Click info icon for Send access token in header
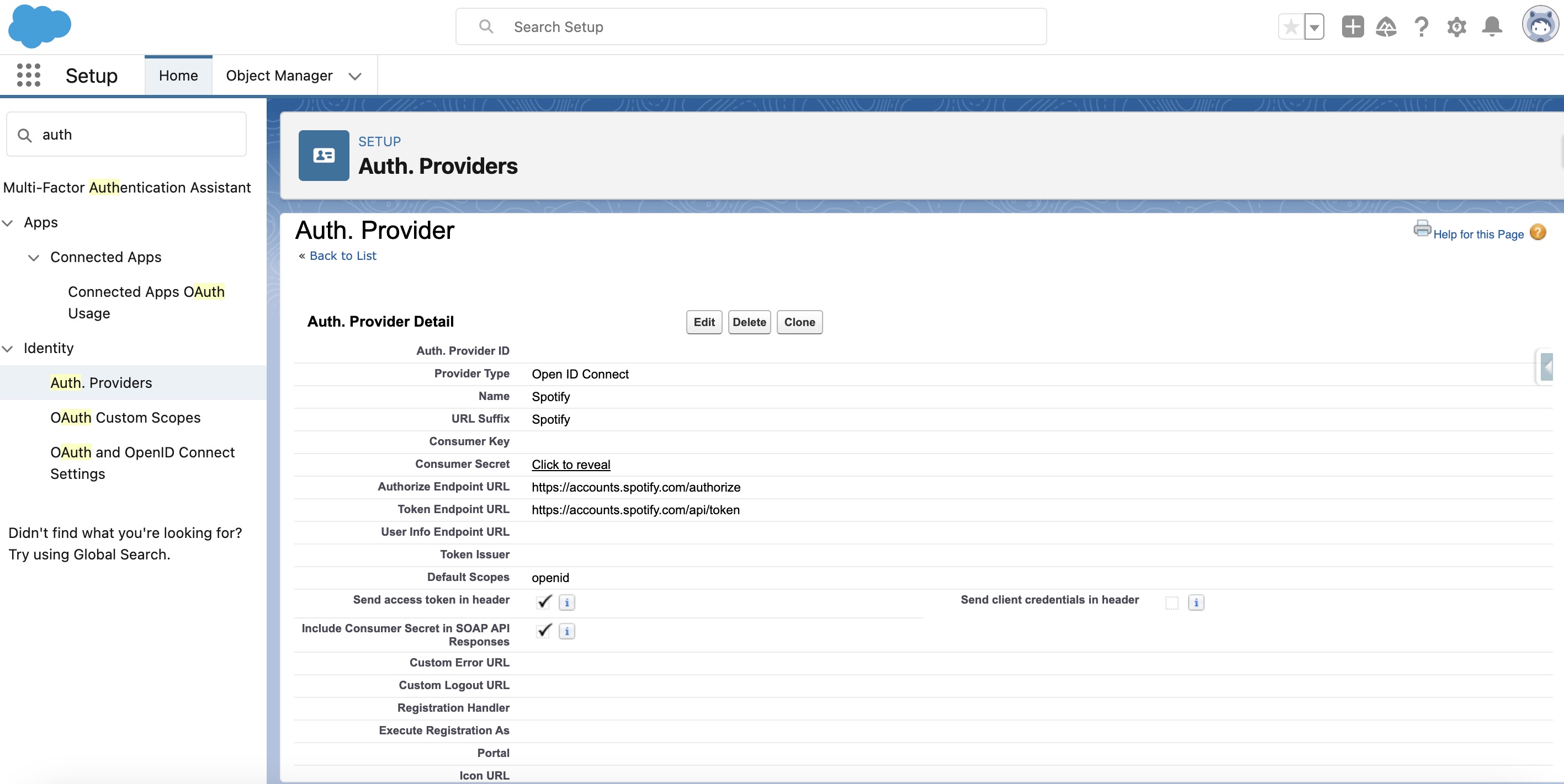The height and width of the screenshot is (784, 1564). coord(566,602)
